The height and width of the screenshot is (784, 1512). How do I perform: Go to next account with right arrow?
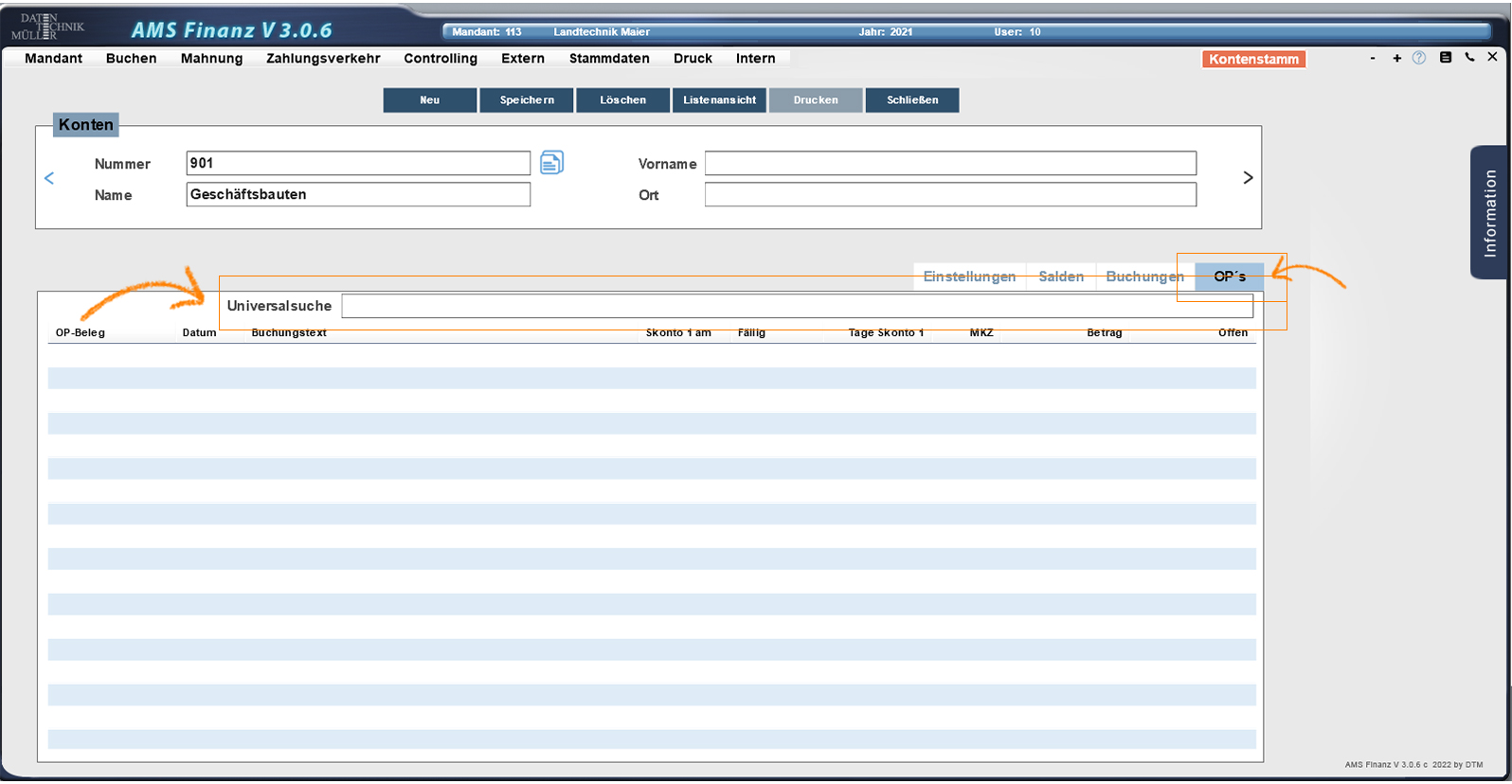click(1248, 178)
